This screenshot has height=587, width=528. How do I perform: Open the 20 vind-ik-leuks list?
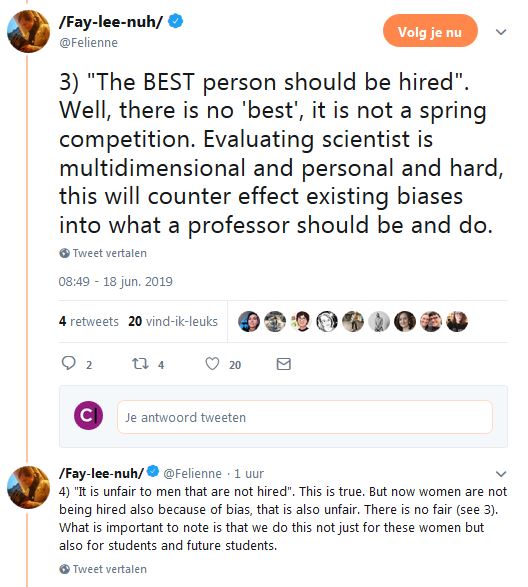point(173,322)
